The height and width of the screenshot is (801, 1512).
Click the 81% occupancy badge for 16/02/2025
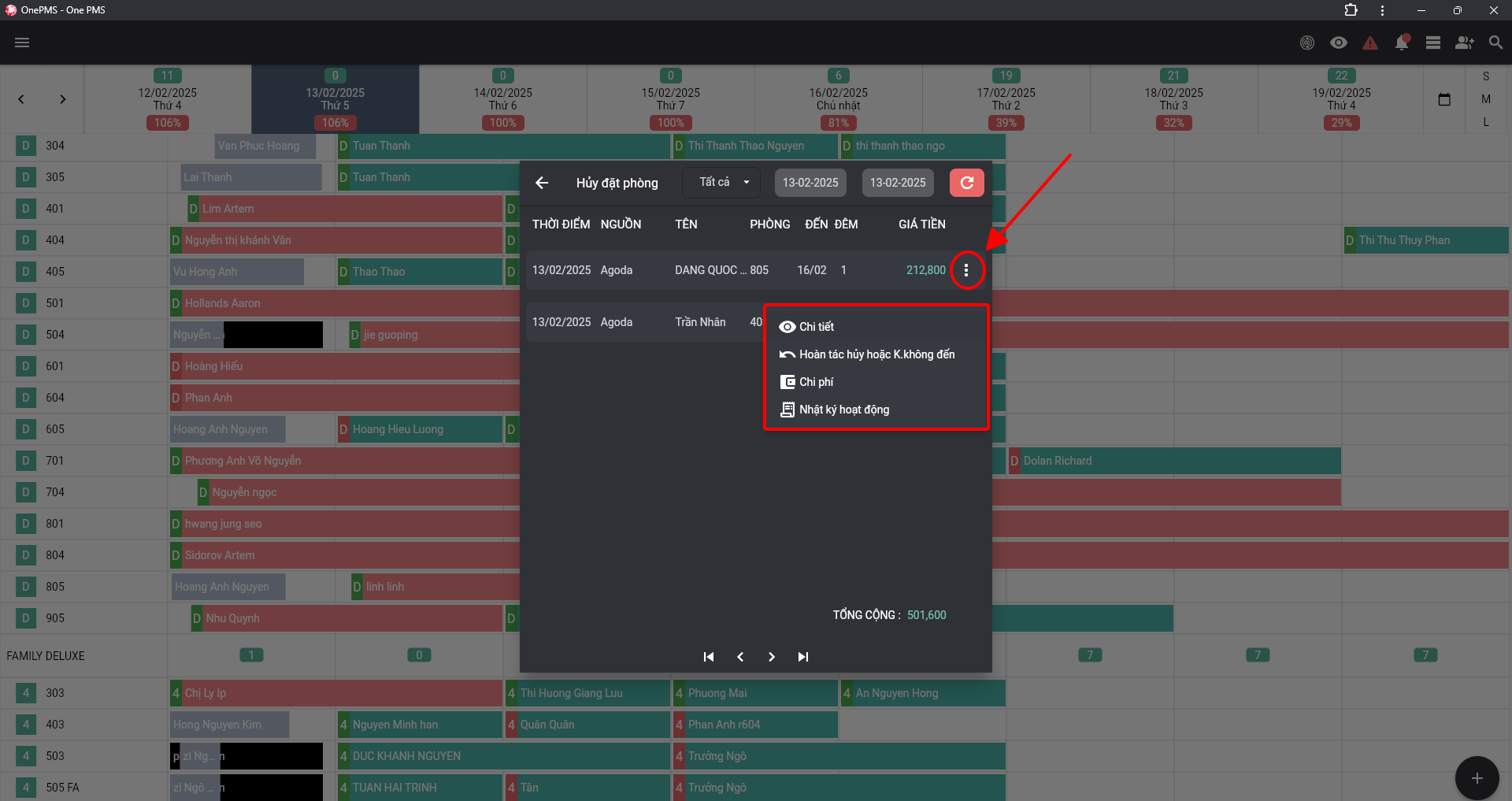[839, 123]
